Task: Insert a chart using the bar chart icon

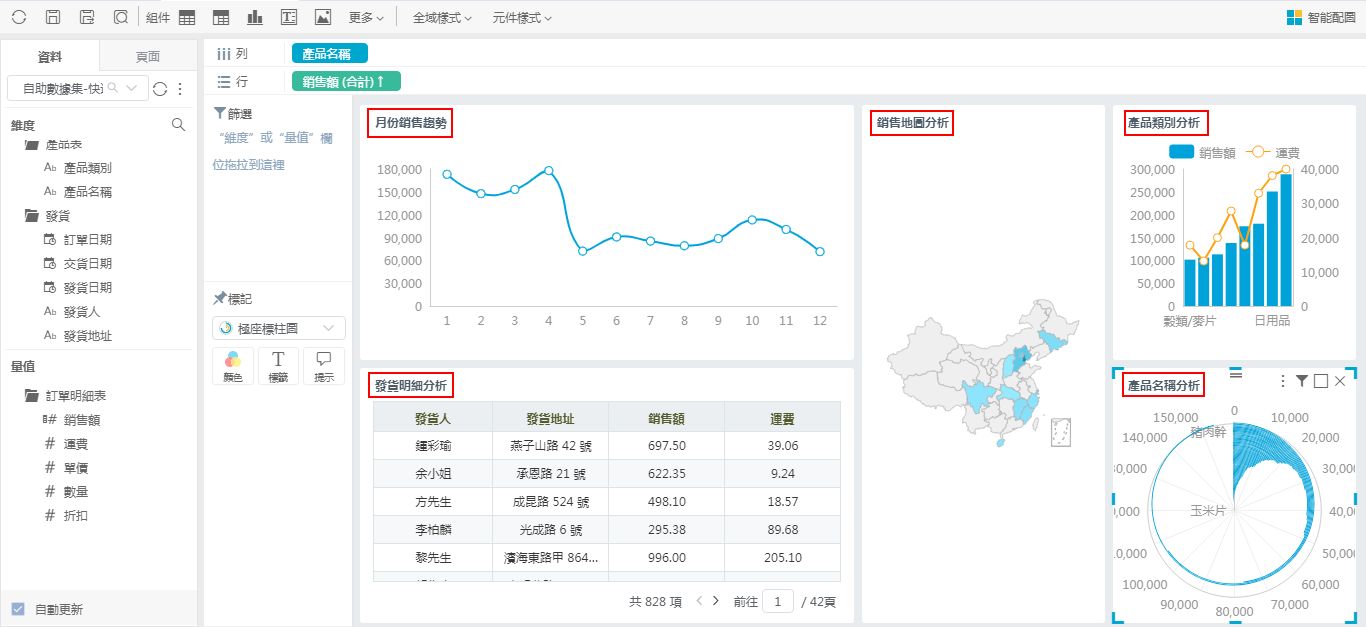Action: pos(255,17)
